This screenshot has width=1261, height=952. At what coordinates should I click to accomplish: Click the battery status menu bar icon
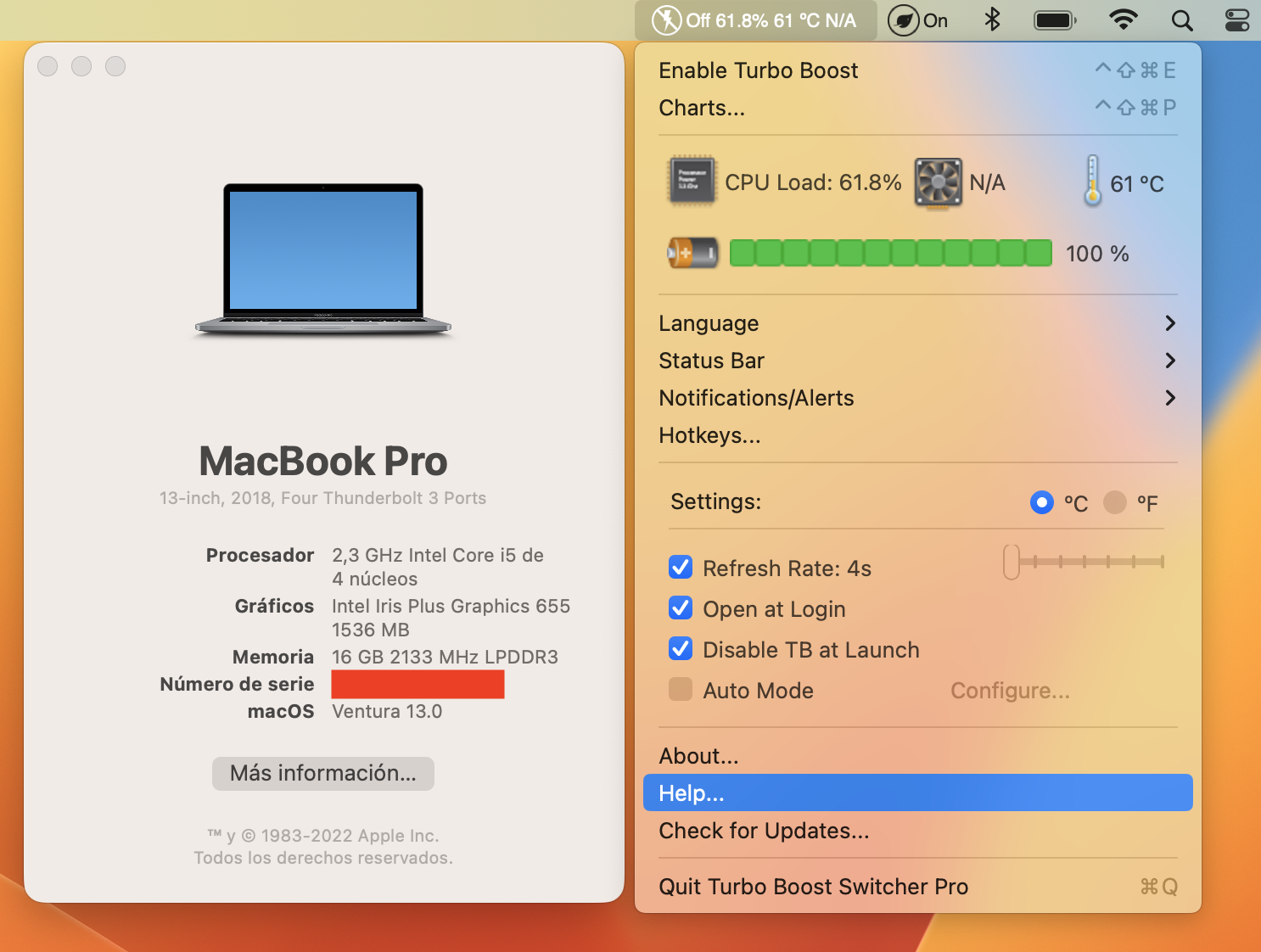click(1055, 20)
